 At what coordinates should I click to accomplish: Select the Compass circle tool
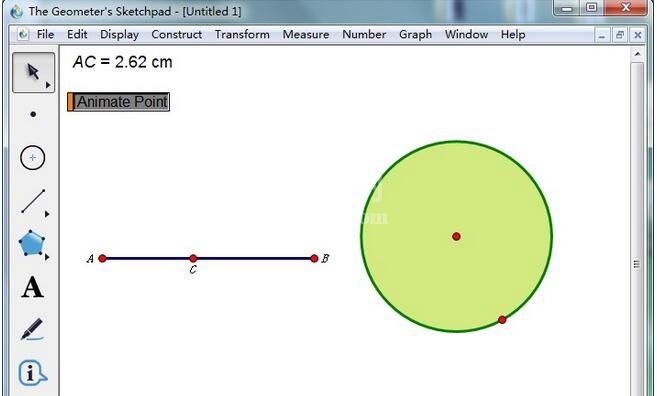pos(33,158)
